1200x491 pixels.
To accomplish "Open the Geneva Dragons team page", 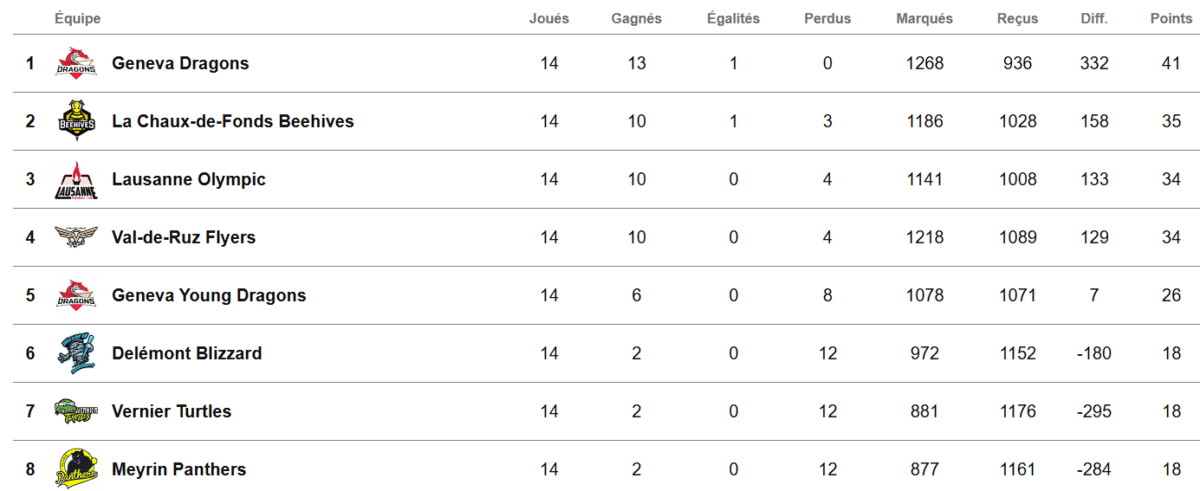I will 180,63.
